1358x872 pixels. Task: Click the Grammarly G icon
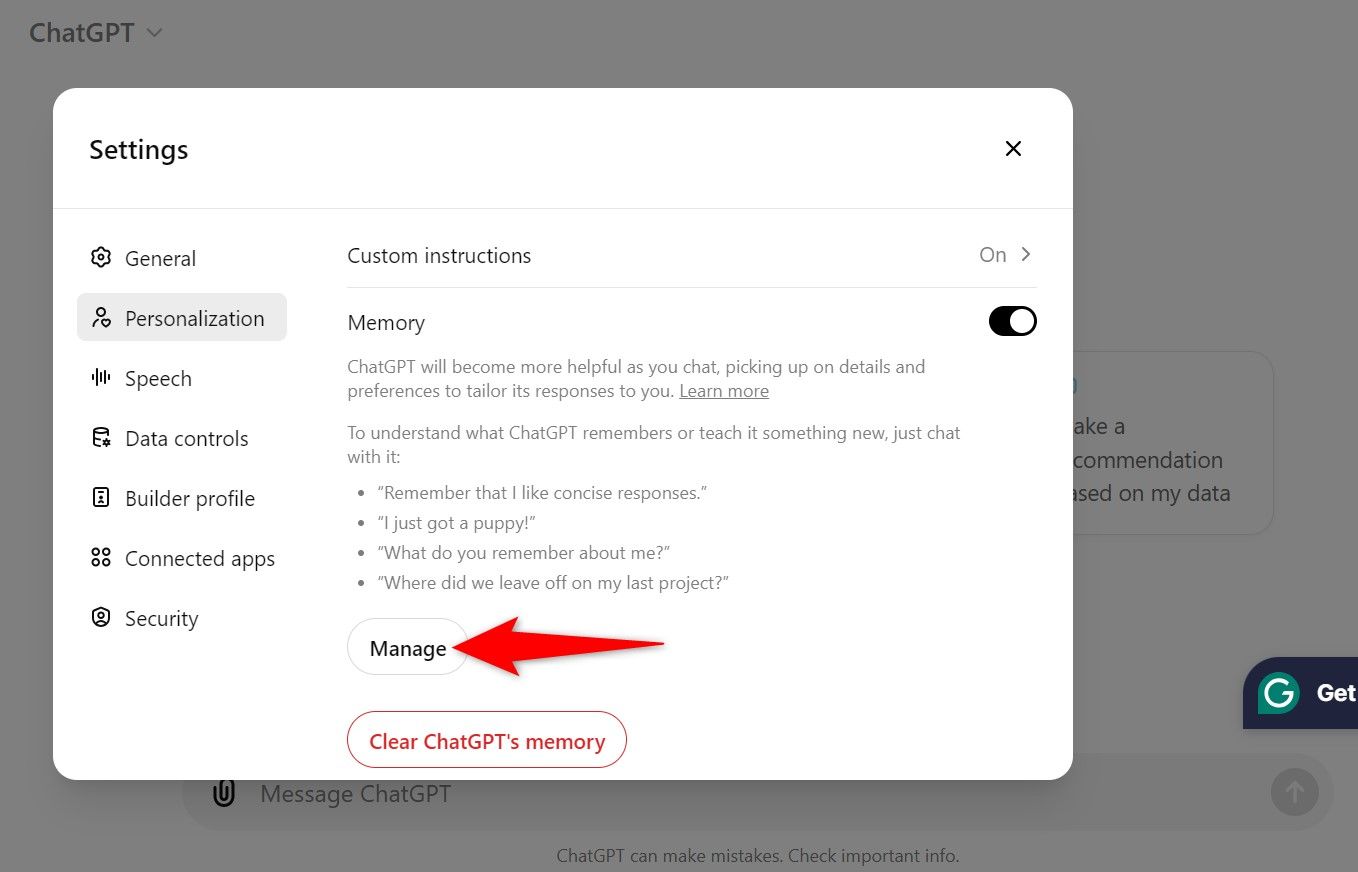(x=1279, y=693)
